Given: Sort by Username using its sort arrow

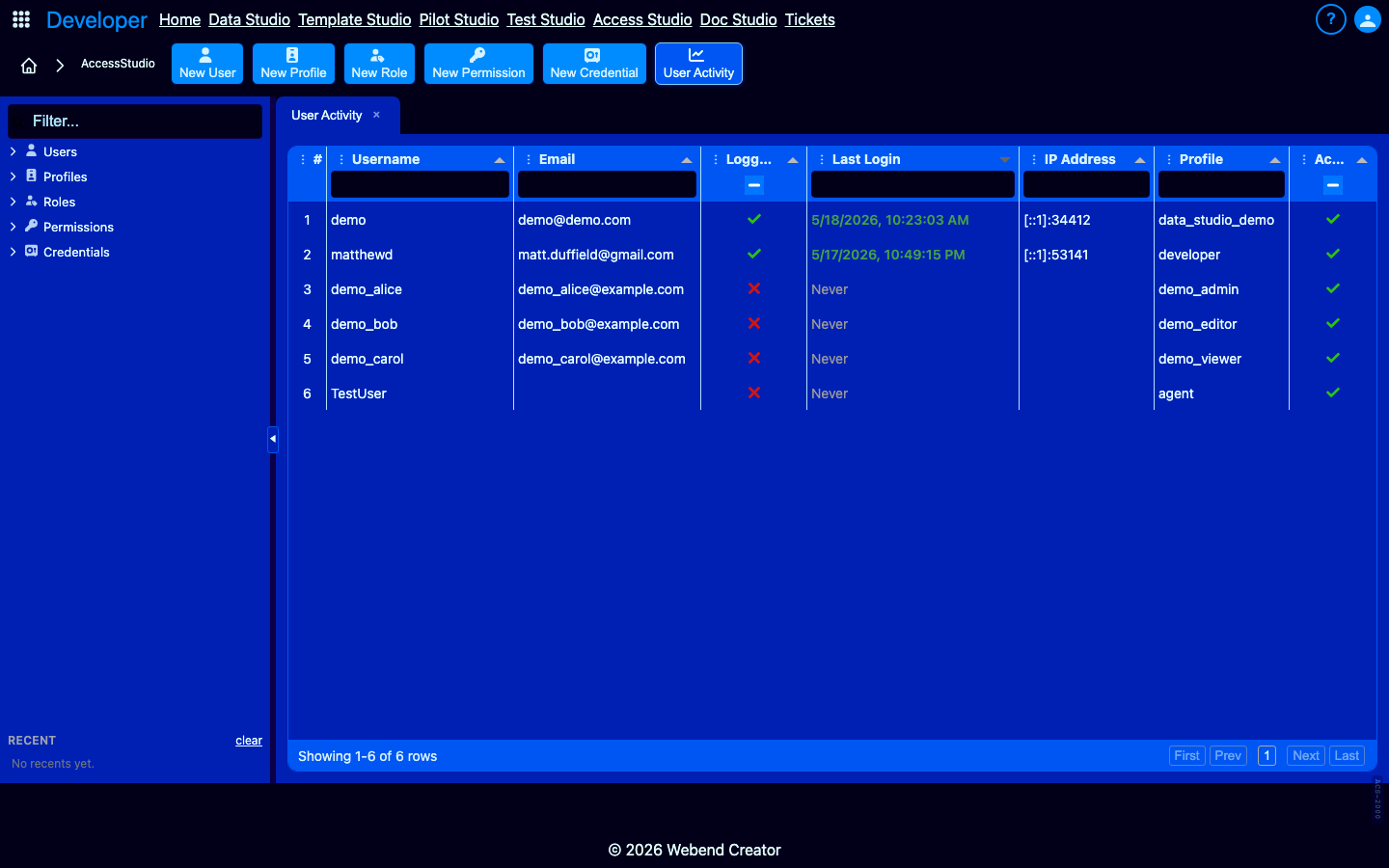Looking at the screenshot, I should tap(500, 160).
